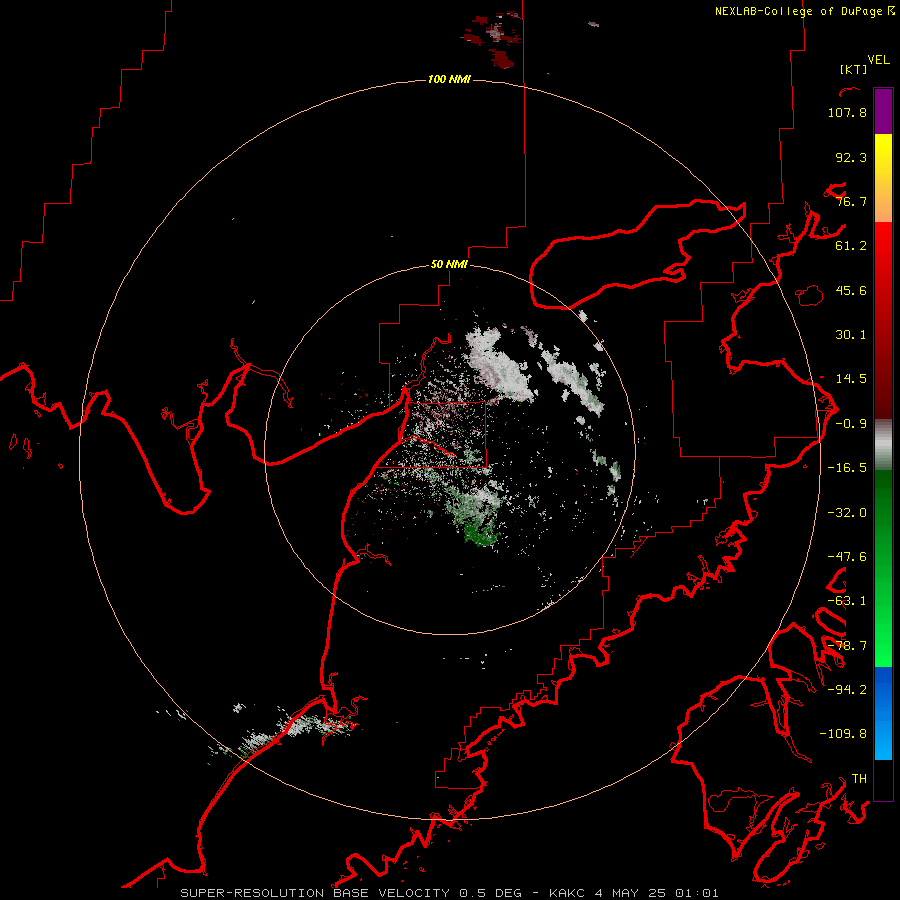Click the TH label on legend
Screen dimensions: 900x900
(859, 779)
